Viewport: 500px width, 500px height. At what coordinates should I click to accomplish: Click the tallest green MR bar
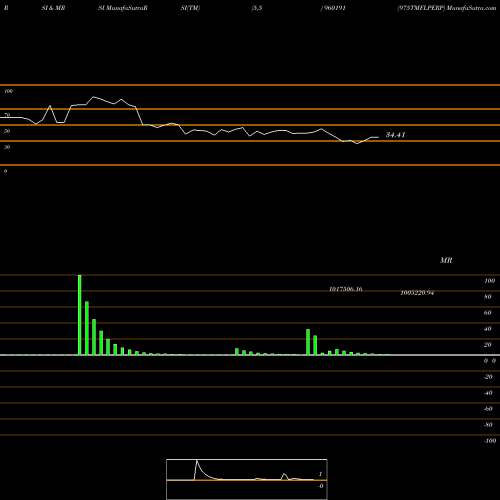point(80,315)
